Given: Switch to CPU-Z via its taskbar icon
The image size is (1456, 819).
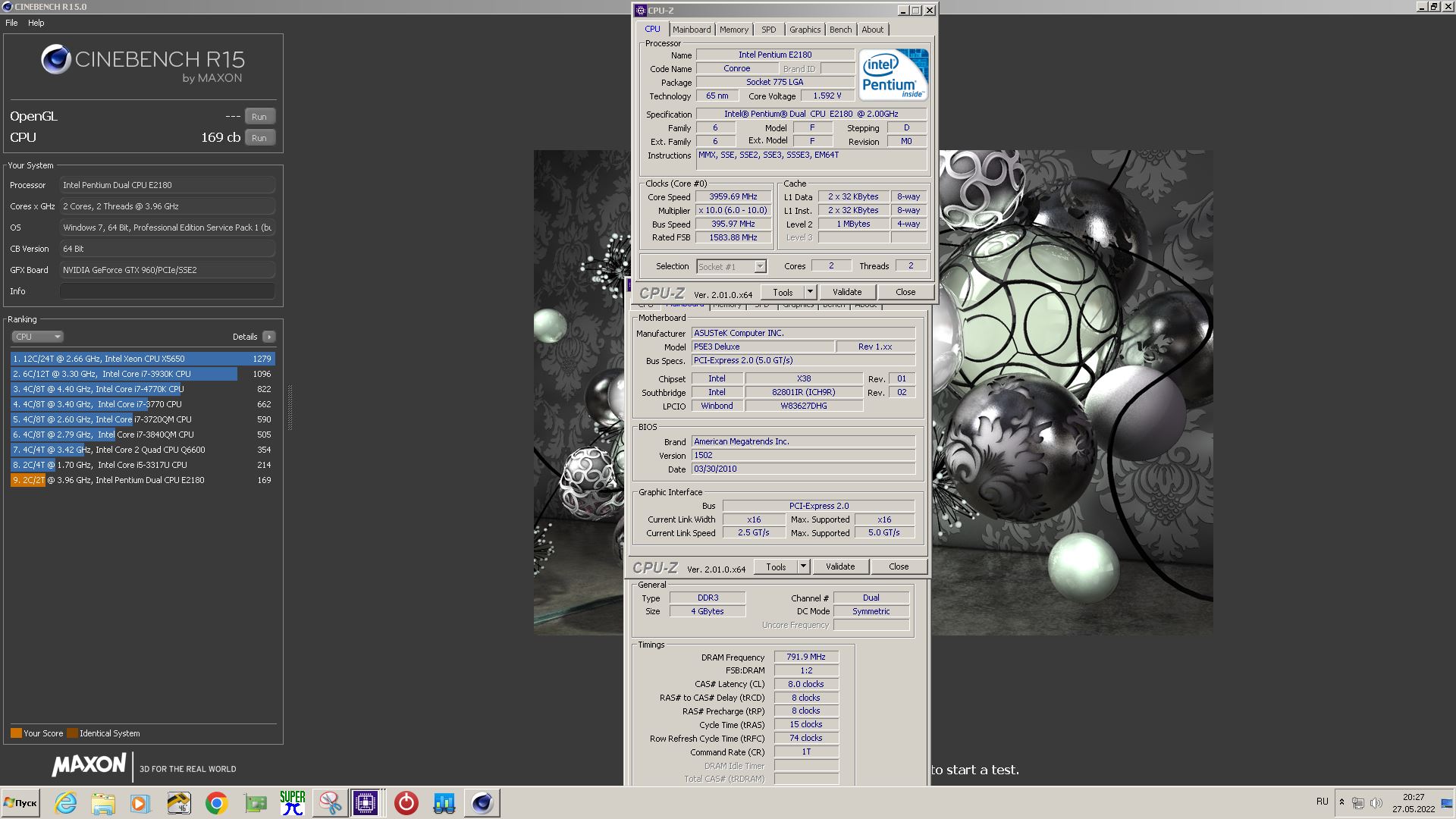Looking at the screenshot, I should pyautogui.click(x=366, y=803).
